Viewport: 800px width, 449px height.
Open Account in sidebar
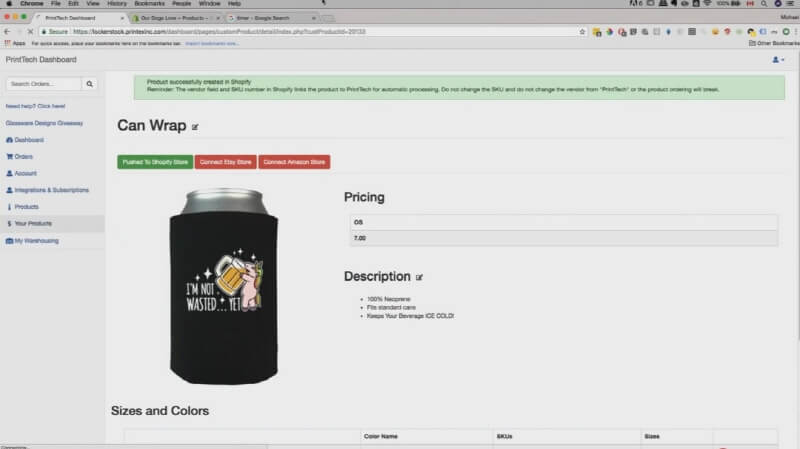click(x=25, y=173)
